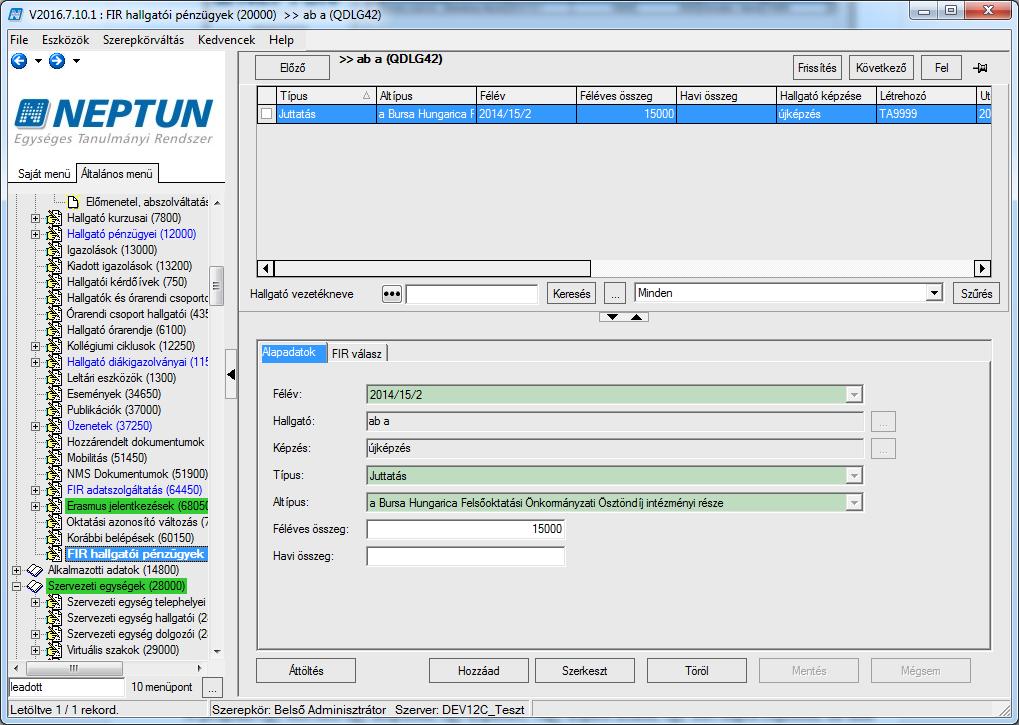
Task: Open the Minden filter dropdown
Action: click(934, 293)
